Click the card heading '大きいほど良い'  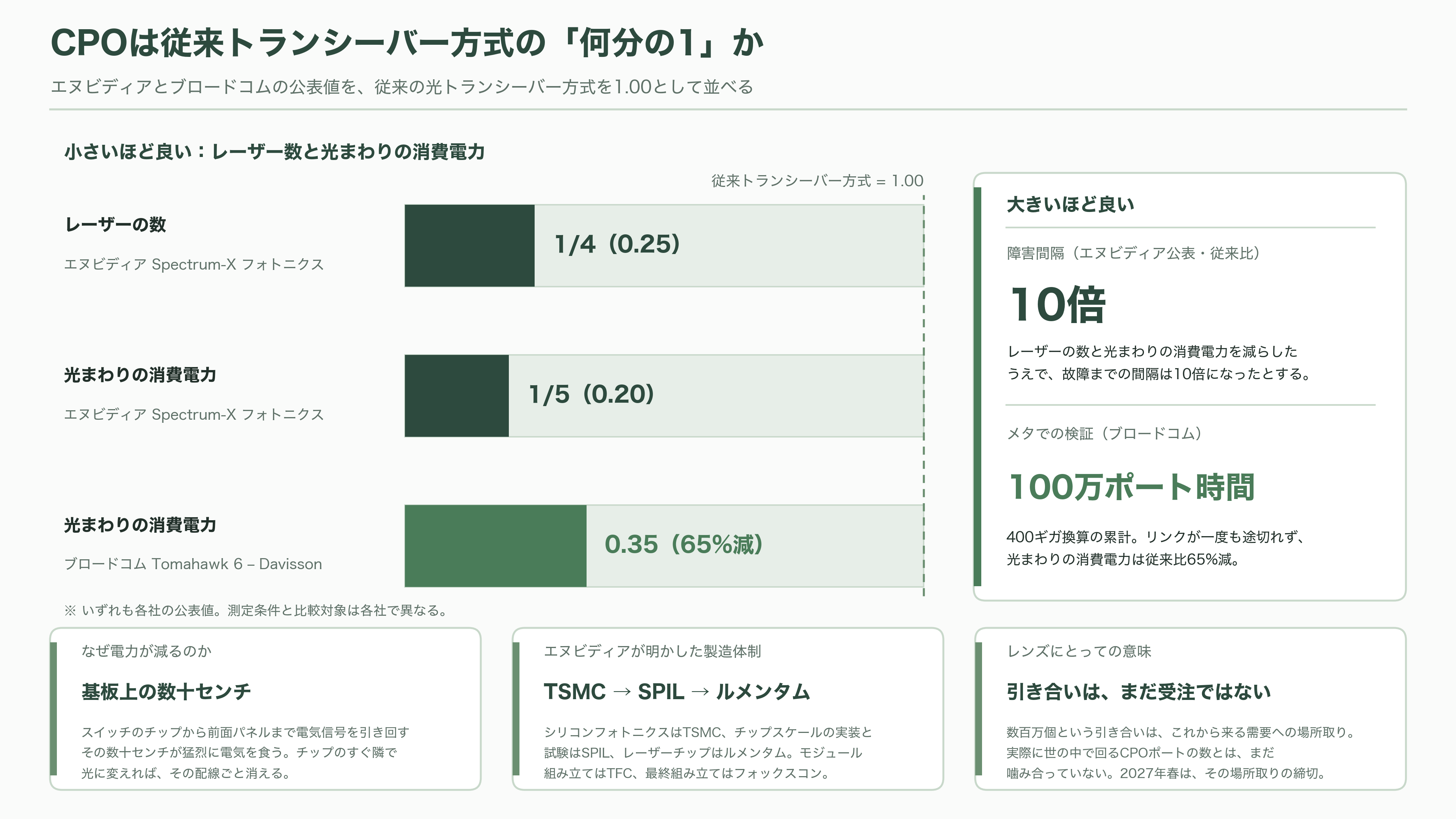pos(1070,204)
